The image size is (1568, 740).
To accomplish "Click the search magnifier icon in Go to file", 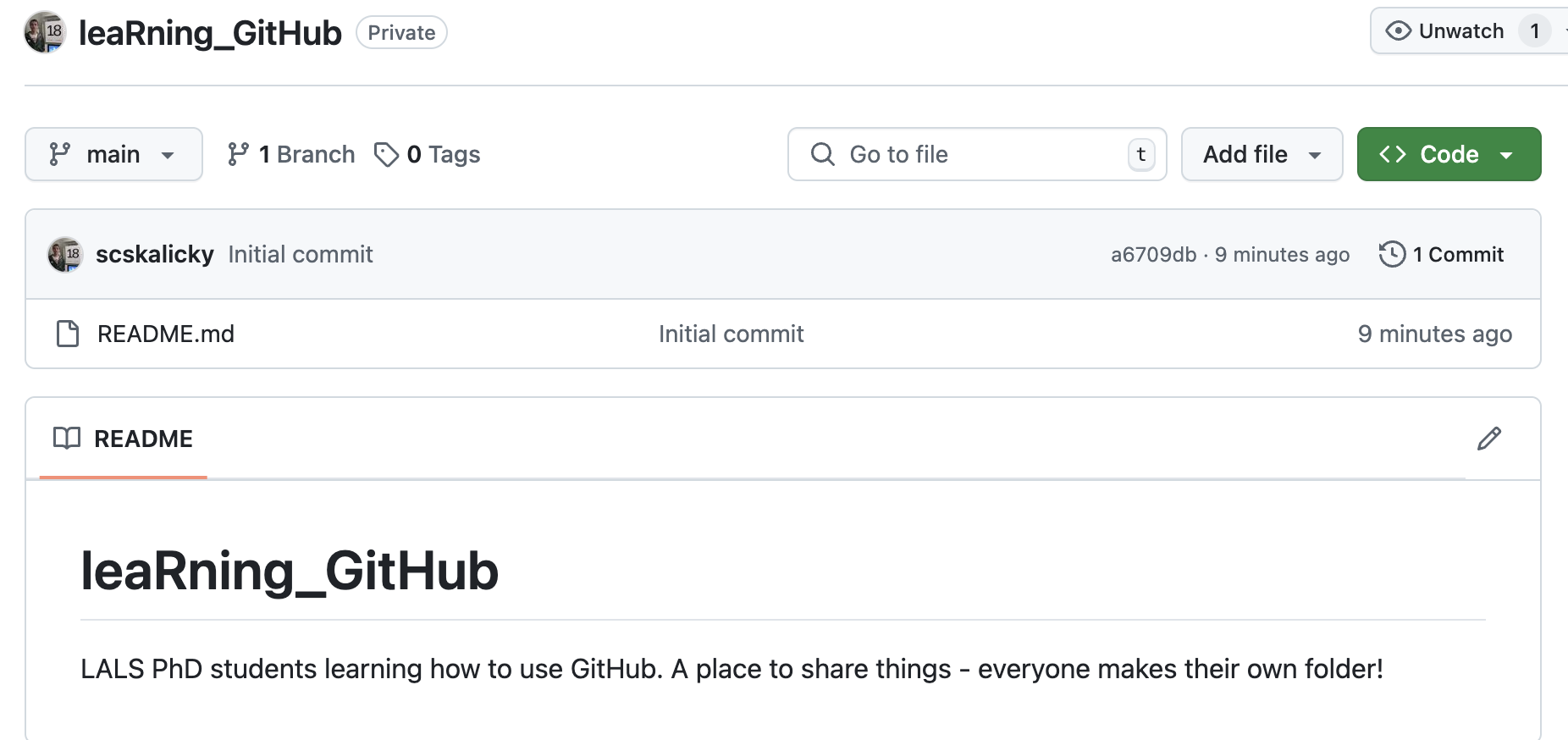I will [x=823, y=154].
